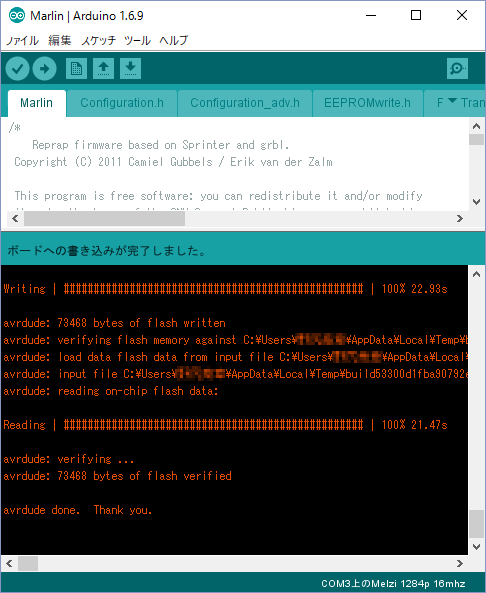Click 'avrdude done. Thank you.' line
The height and width of the screenshot is (593, 486).
(x=78, y=510)
